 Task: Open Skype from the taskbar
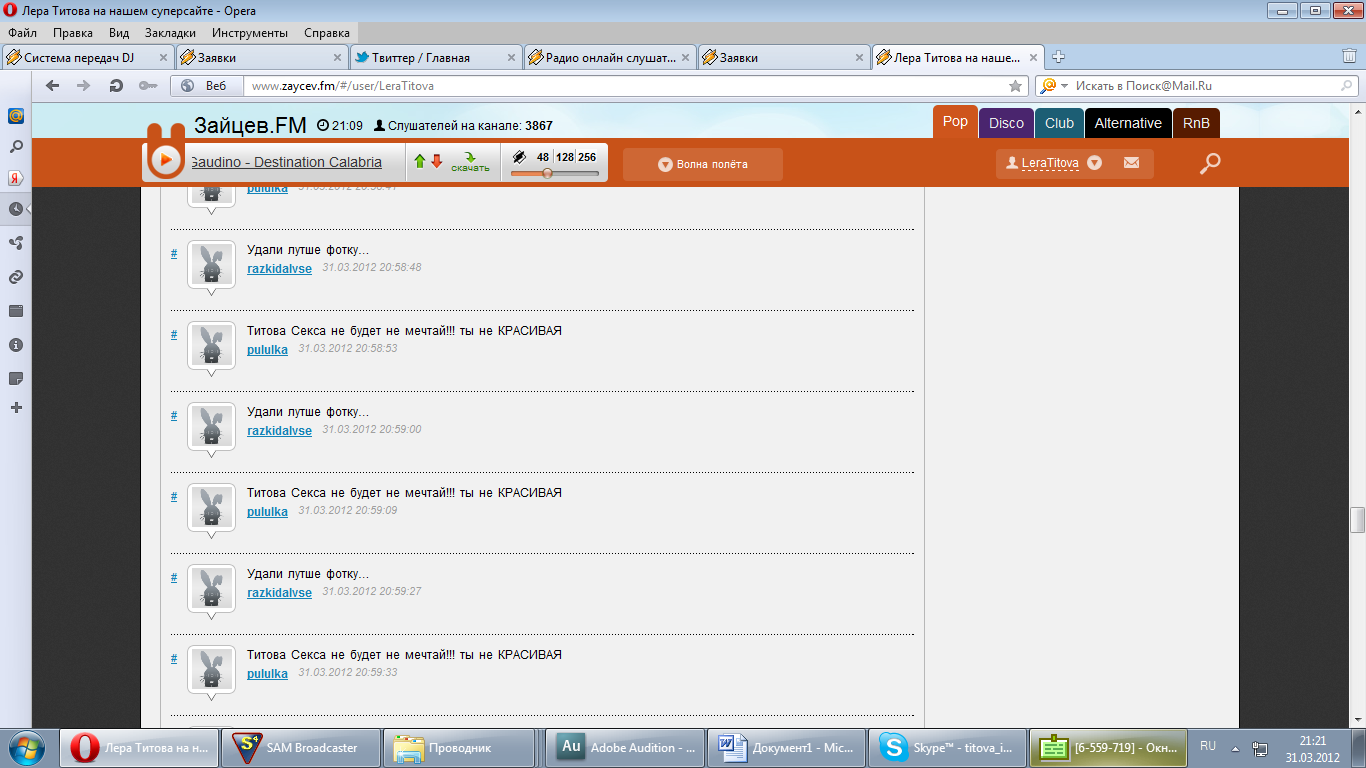click(948, 747)
